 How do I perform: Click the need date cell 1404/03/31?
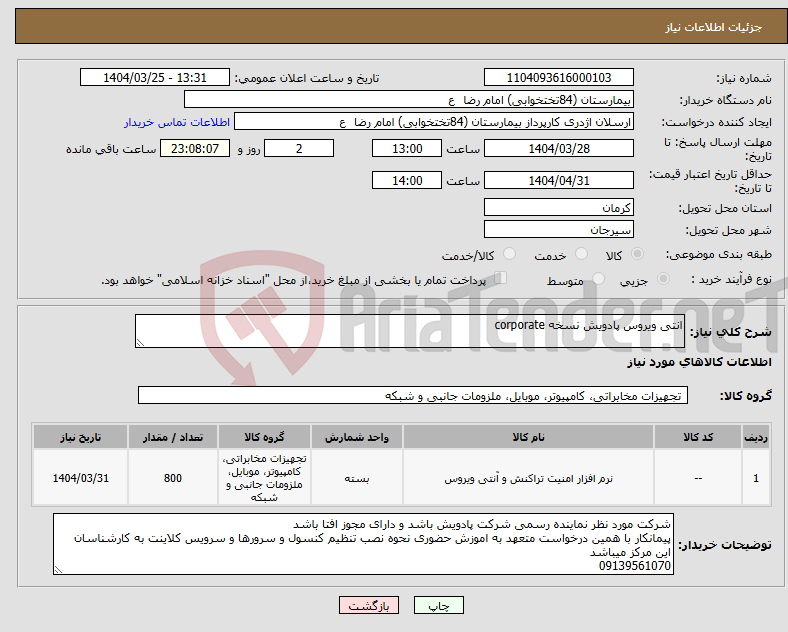click(x=80, y=478)
